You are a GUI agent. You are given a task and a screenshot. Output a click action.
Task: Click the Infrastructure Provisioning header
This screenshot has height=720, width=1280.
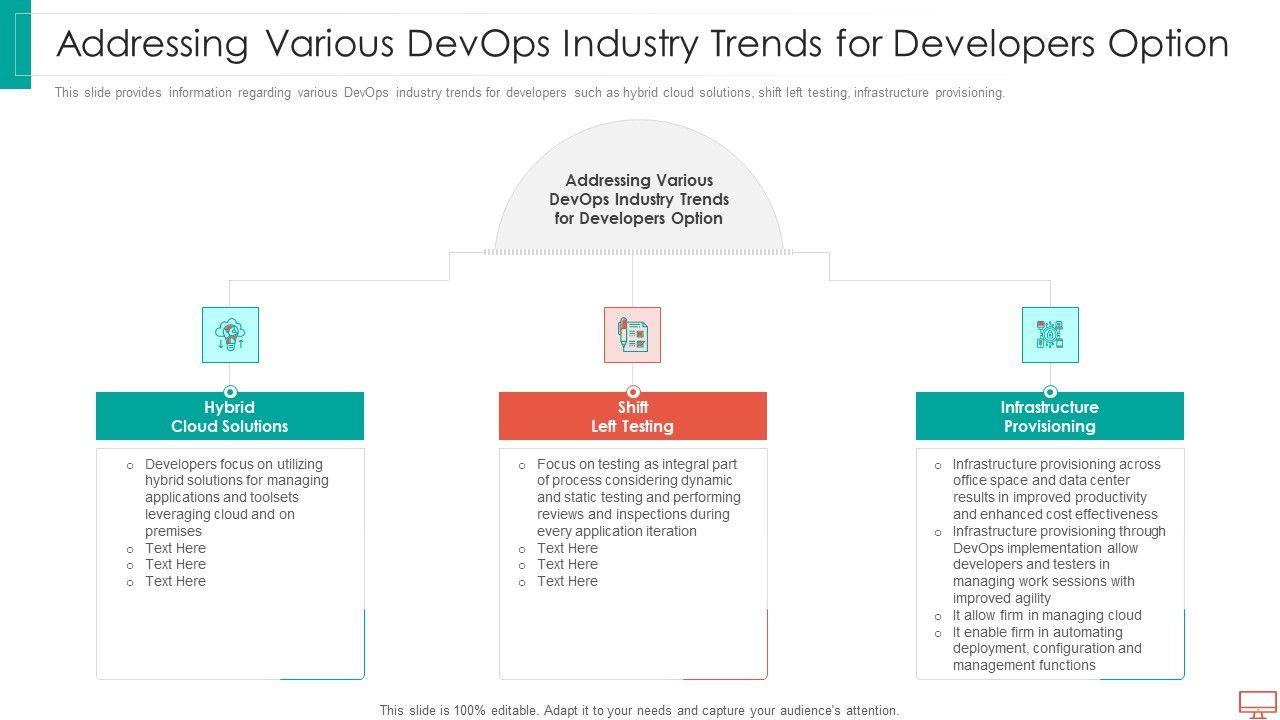pos(1050,417)
